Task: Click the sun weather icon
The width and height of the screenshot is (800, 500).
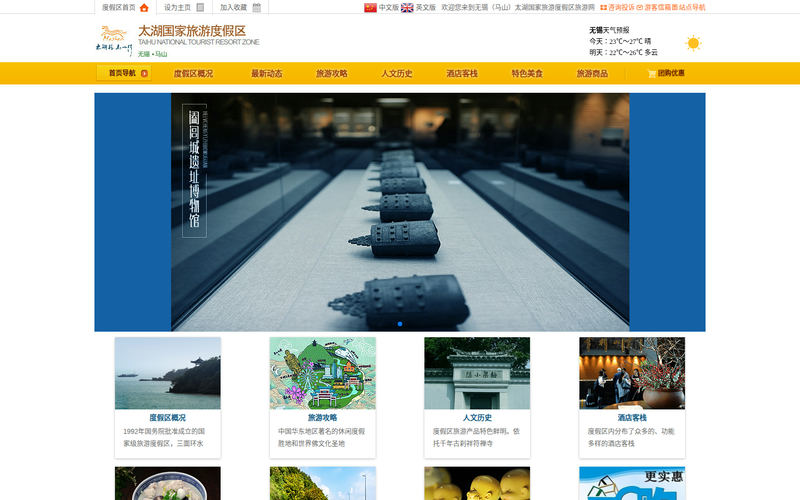Action: [693, 43]
